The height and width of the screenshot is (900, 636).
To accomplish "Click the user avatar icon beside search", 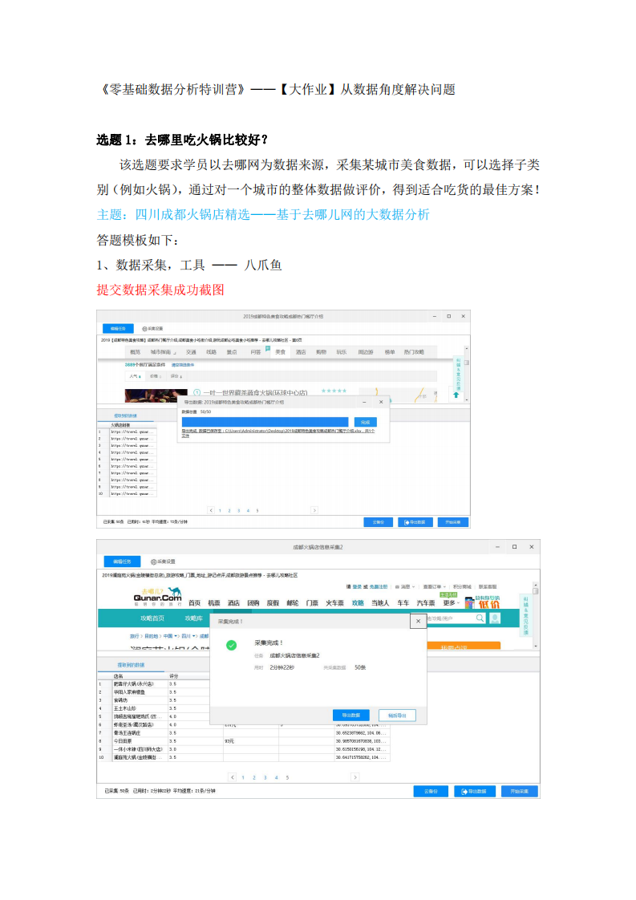I will click(x=495, y=618).
